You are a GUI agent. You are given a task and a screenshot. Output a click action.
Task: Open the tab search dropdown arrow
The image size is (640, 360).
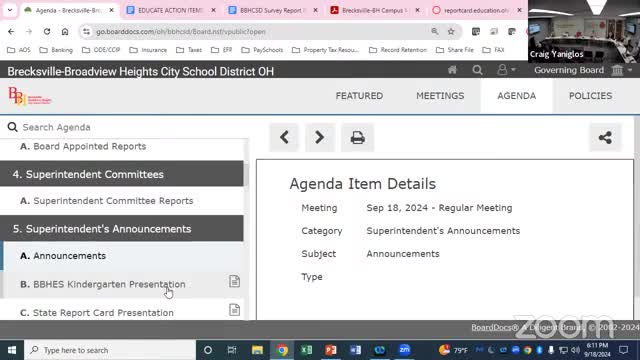pyautogui.click(x=10, y=10)
